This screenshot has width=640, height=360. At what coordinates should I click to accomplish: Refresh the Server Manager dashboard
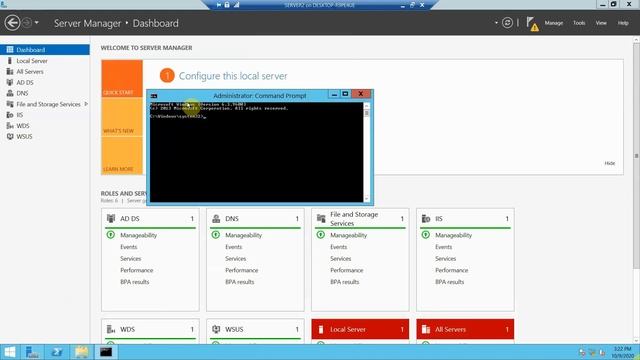(x=507, y=23)
